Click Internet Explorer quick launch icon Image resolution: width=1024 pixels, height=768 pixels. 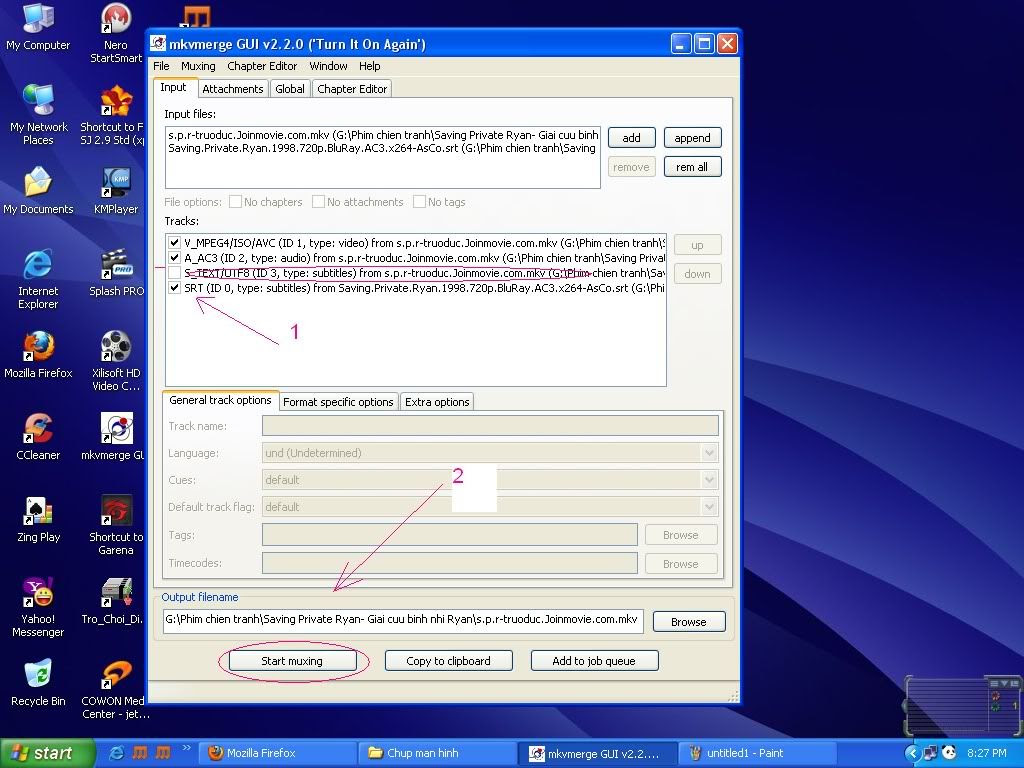[x=117, y=753]
